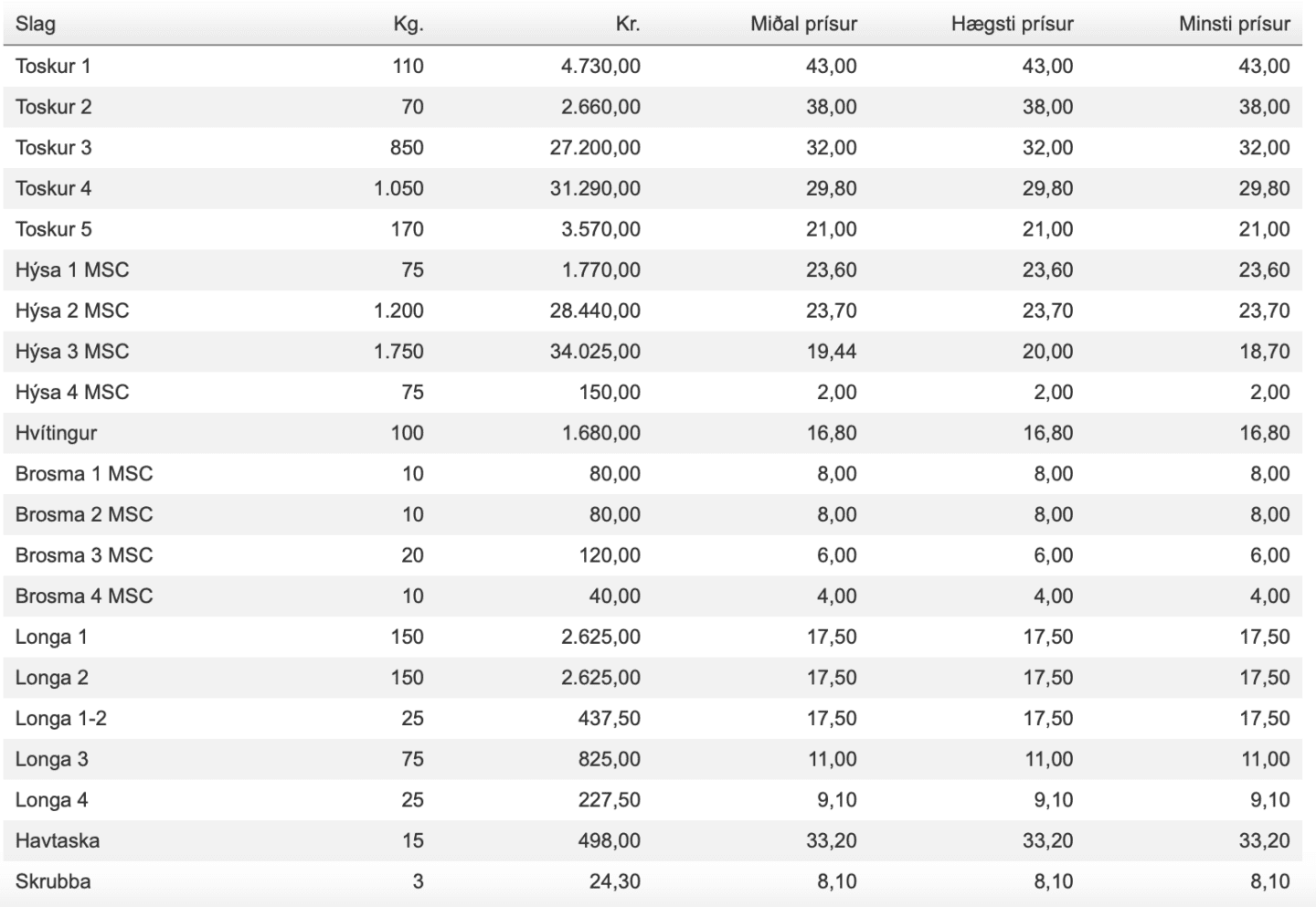Select the Minsti prísur column header
Screen dimensions: 1316x907
tap(1234, 25)
